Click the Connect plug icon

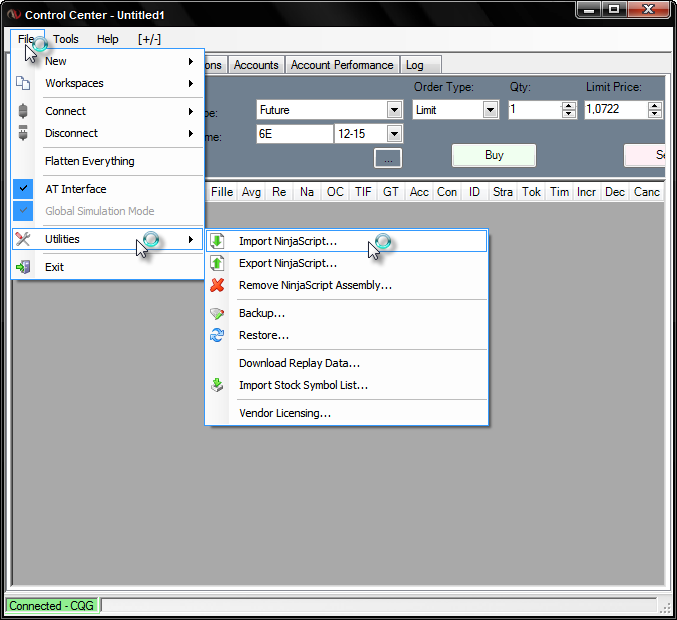[x=23, y=111]
